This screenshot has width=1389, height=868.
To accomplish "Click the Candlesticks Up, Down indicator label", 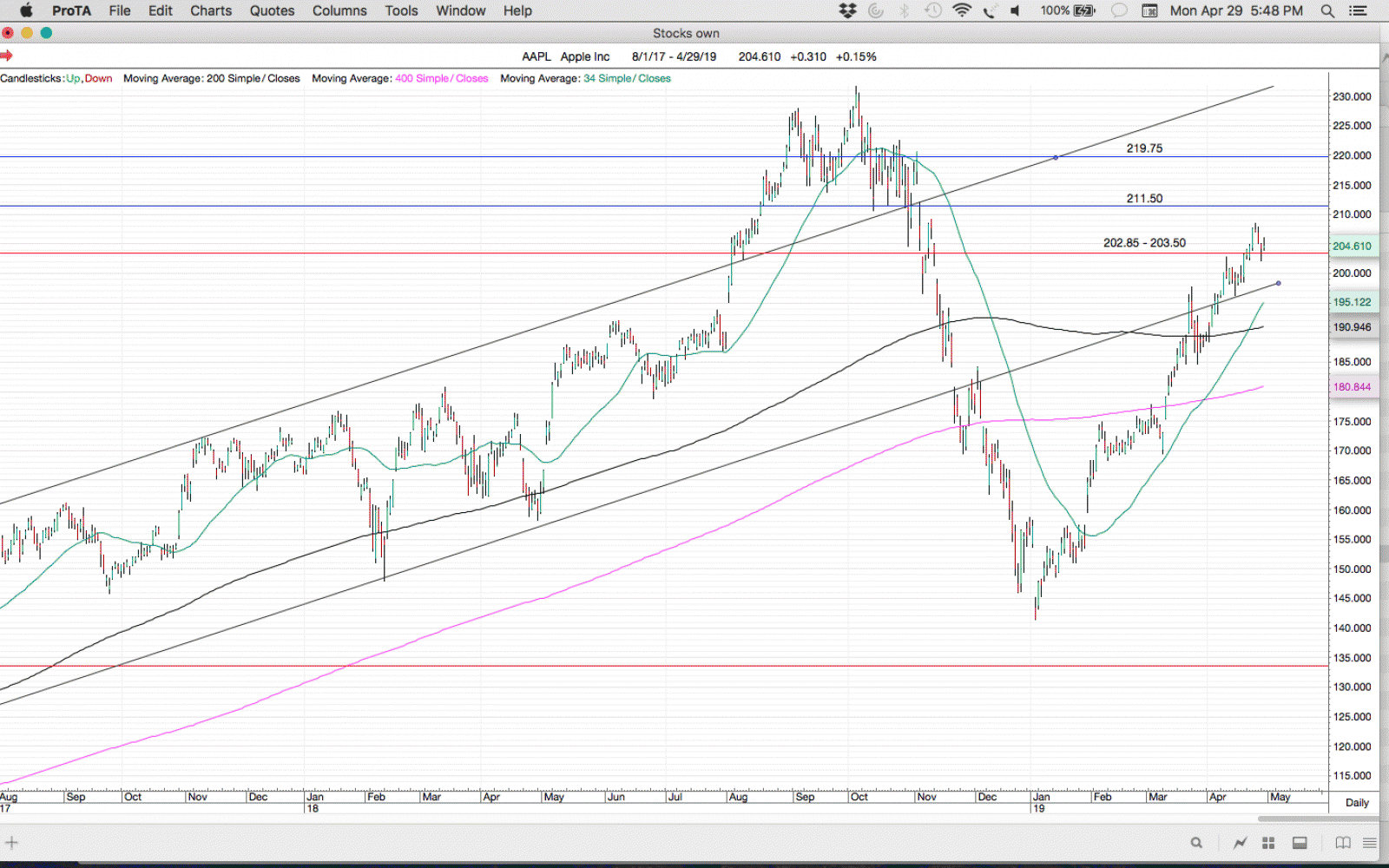I will pyautogui.click(x=56, y=78).
